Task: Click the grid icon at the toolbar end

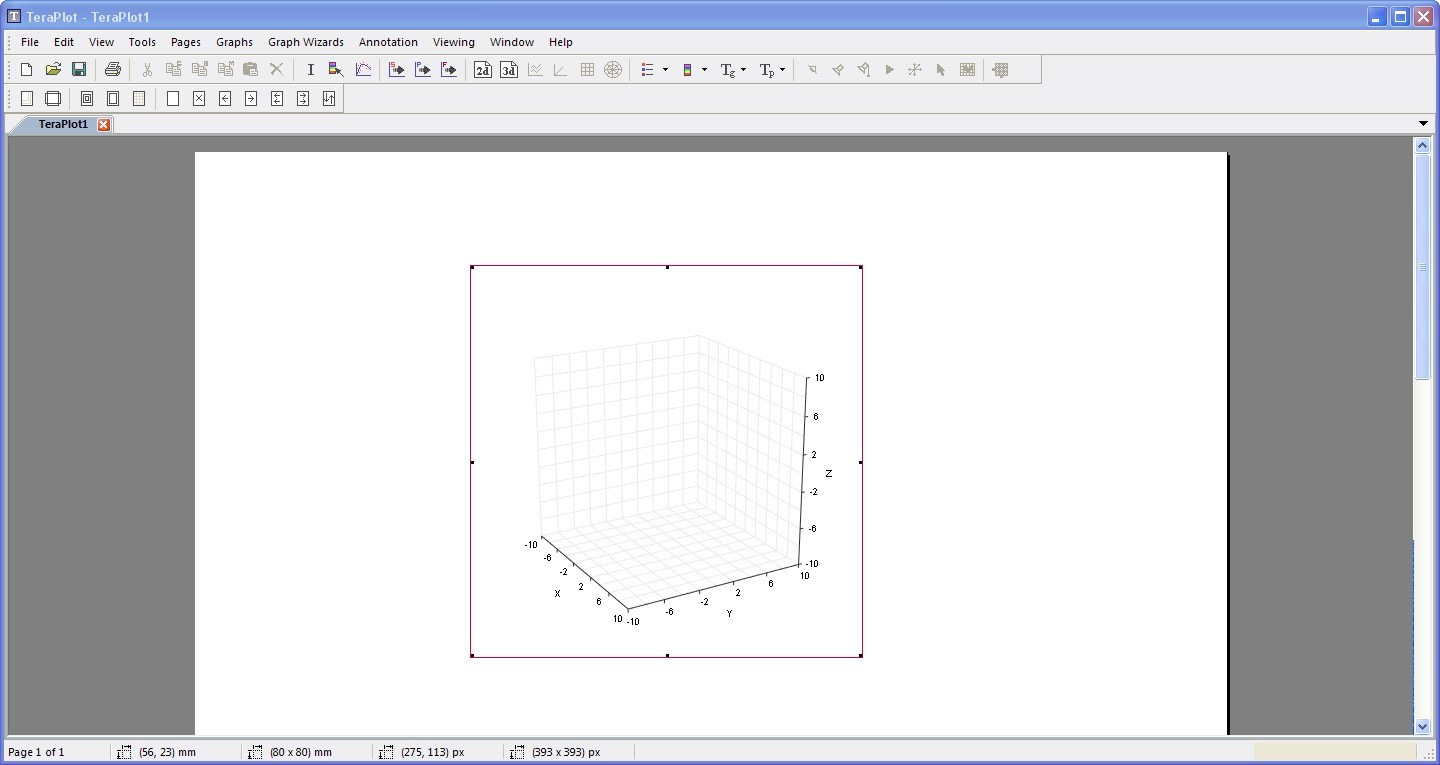Action: [x=1000, y=69]
